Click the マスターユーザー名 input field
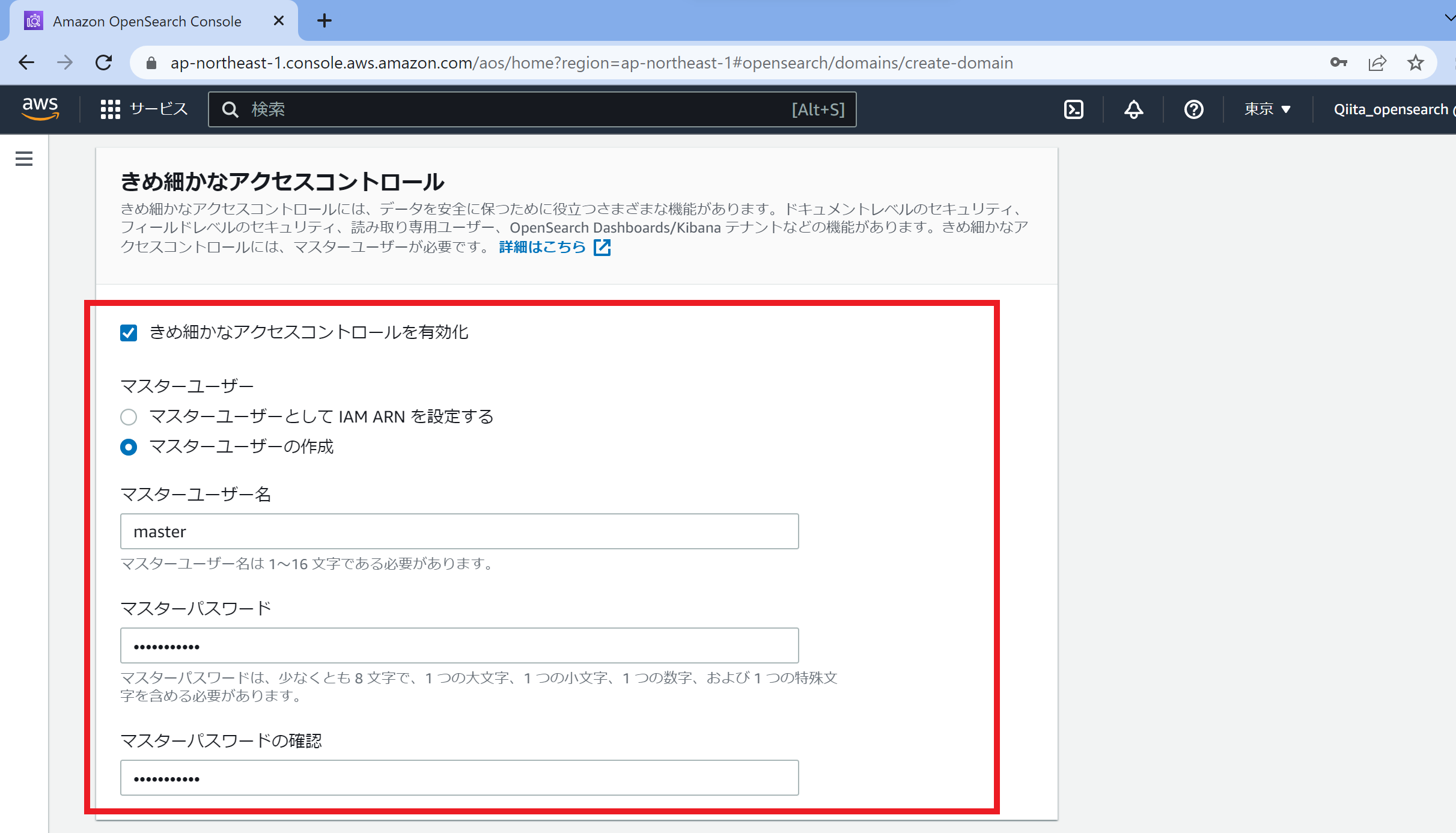 pyautogui.click(x=459, y=531)
